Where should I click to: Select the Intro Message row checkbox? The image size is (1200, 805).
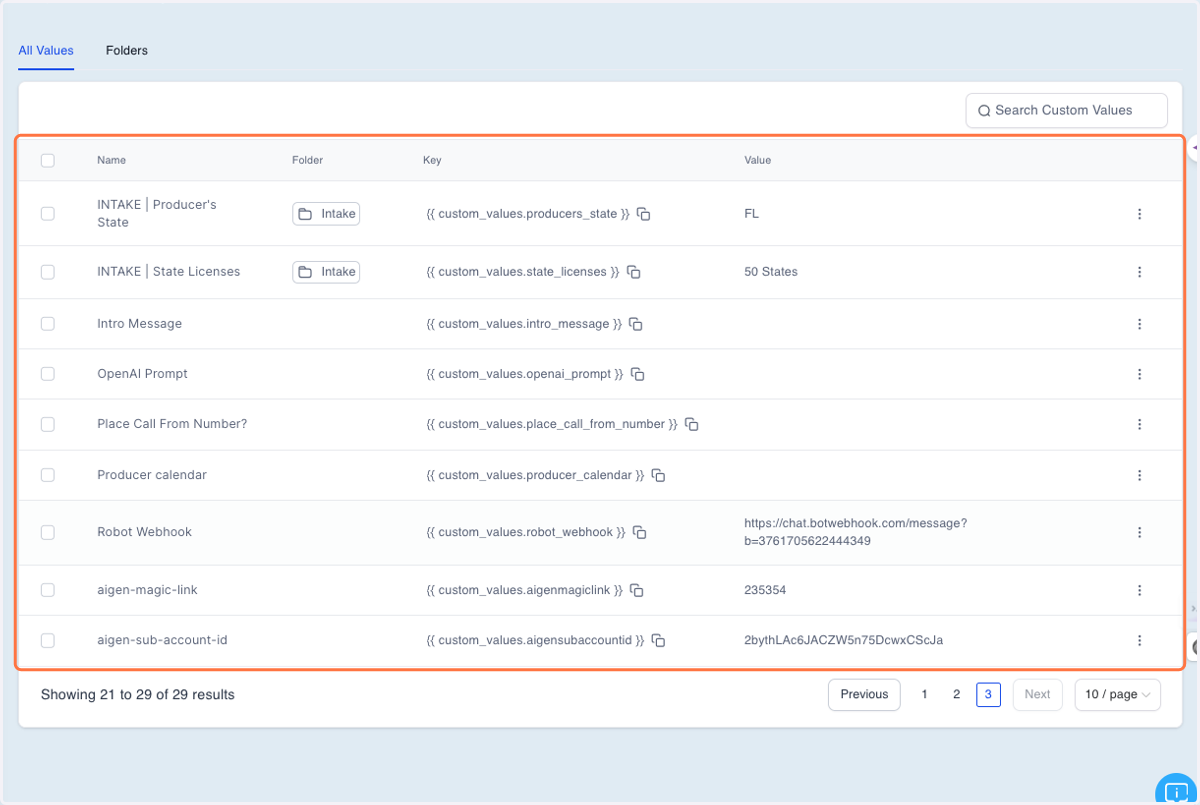pos(48,324)
